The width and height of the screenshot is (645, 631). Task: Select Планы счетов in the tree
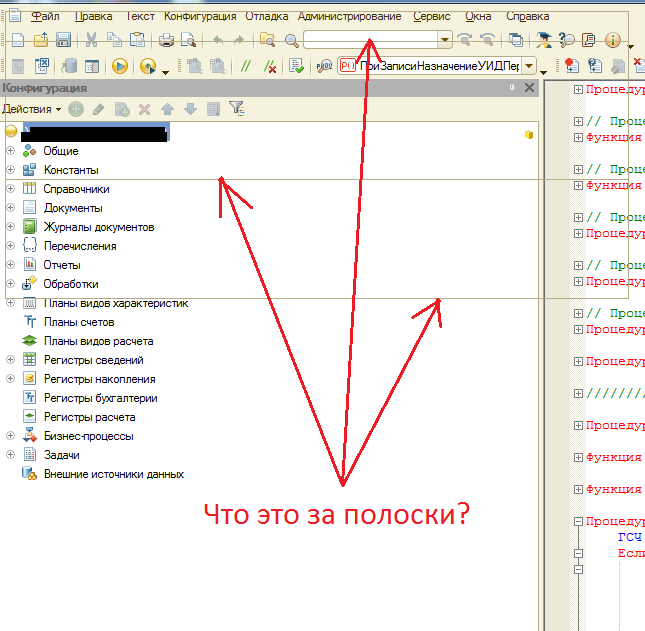click(79, 322)
